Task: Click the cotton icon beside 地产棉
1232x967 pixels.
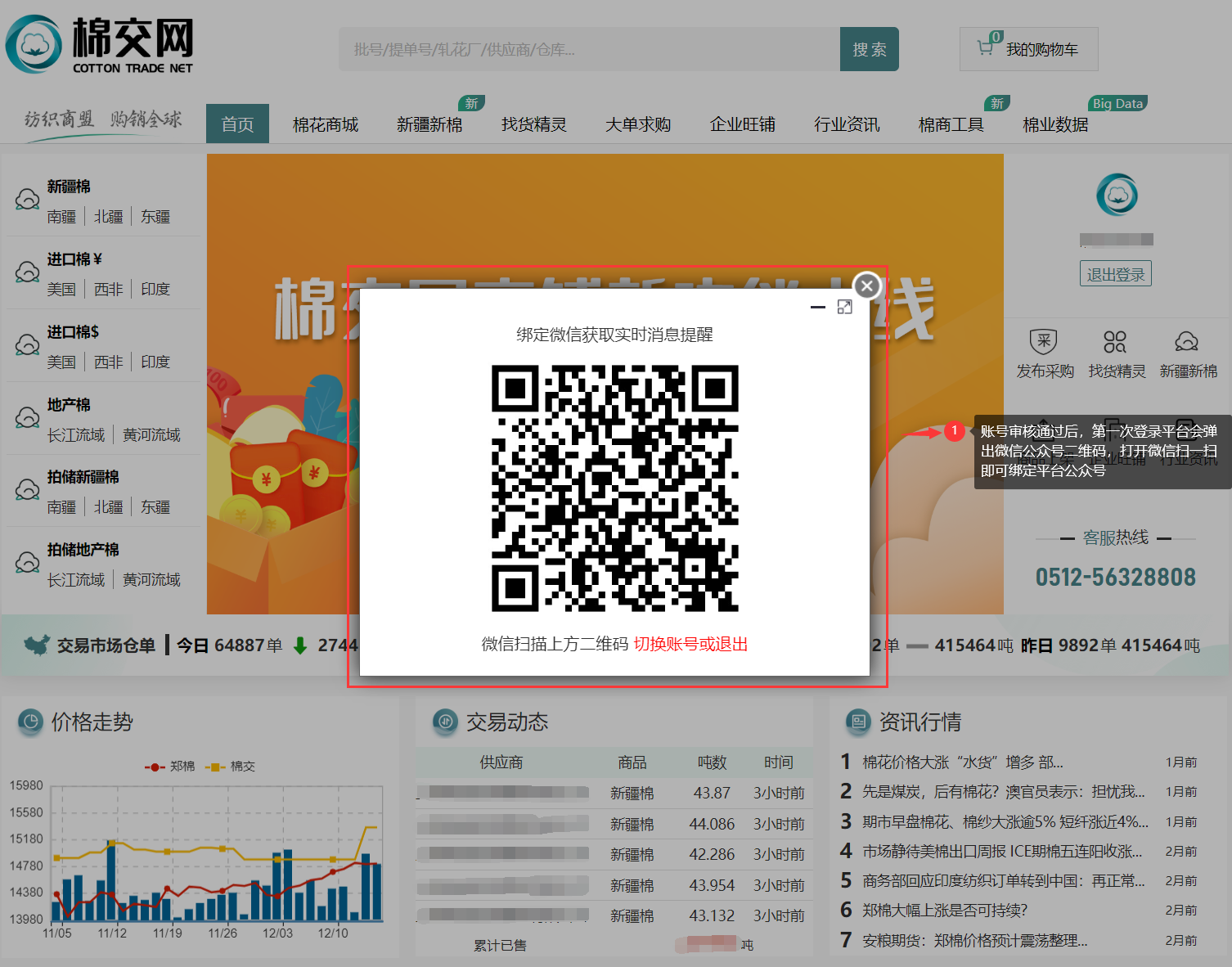Action: 27,417
